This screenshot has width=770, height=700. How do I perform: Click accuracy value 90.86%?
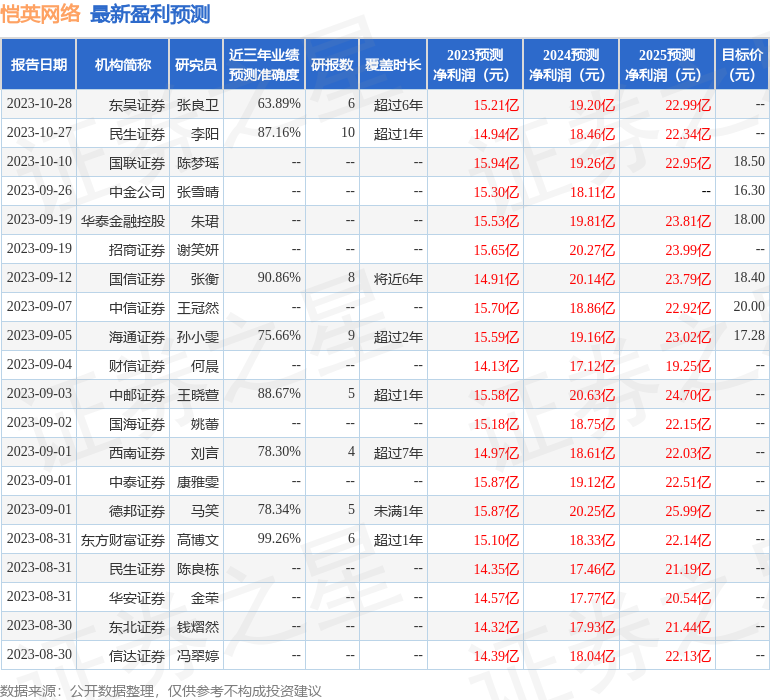[x=279, y=278]
